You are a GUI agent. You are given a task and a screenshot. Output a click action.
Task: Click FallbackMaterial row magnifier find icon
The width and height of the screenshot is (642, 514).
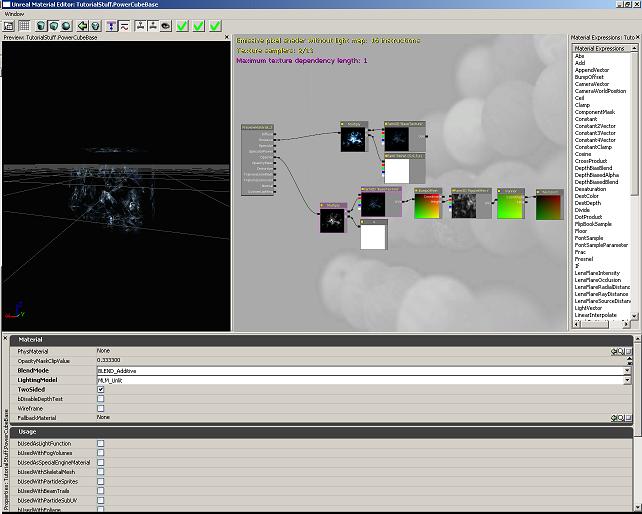[621, 418]
